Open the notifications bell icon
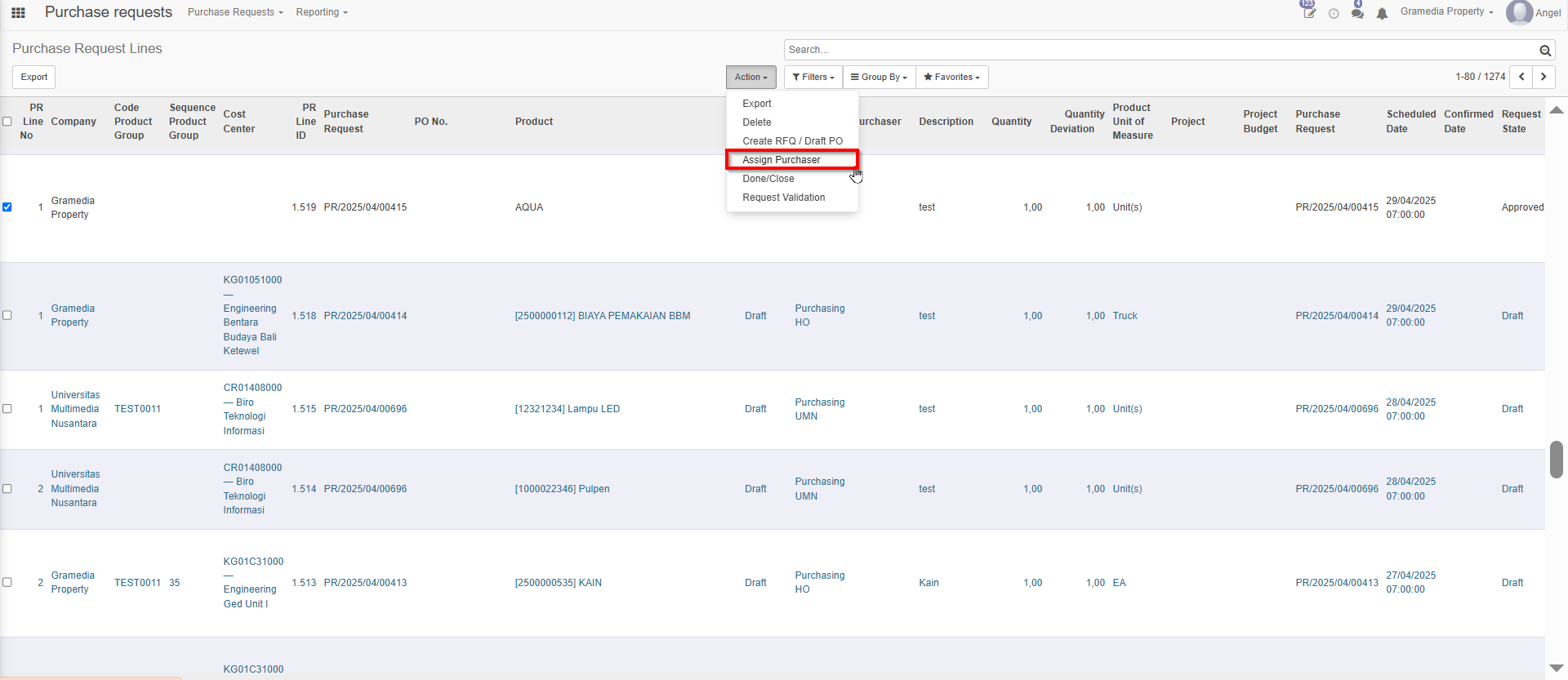 click(x=1382, y=13)
